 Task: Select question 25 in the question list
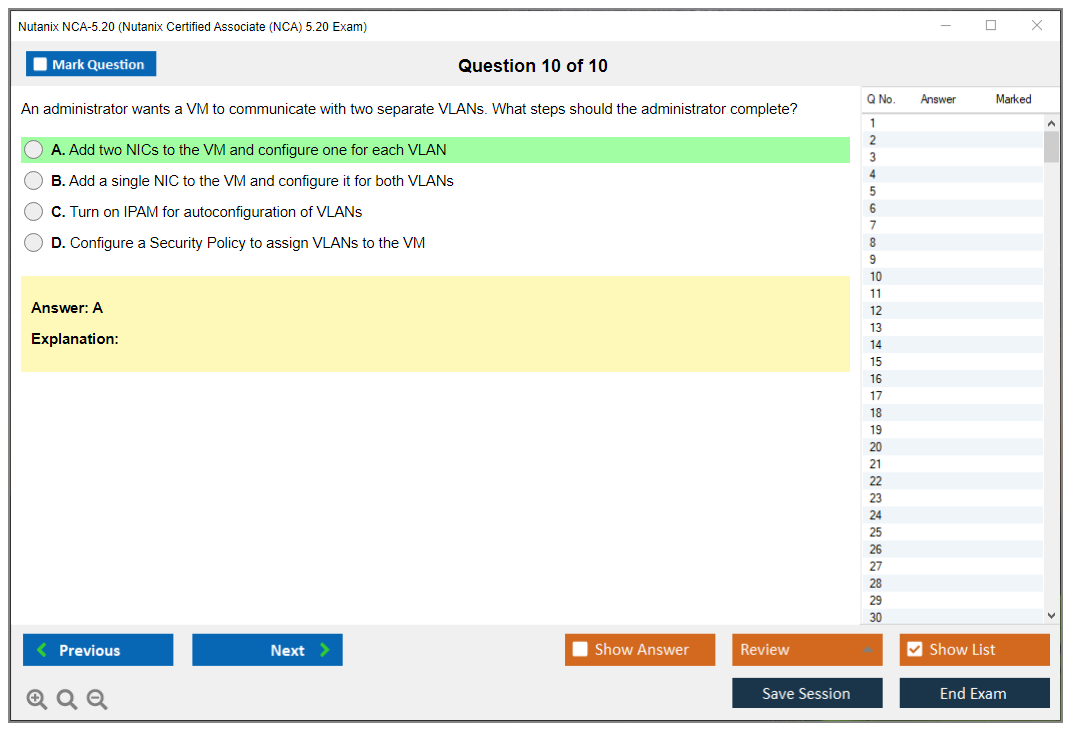point(876,532)
